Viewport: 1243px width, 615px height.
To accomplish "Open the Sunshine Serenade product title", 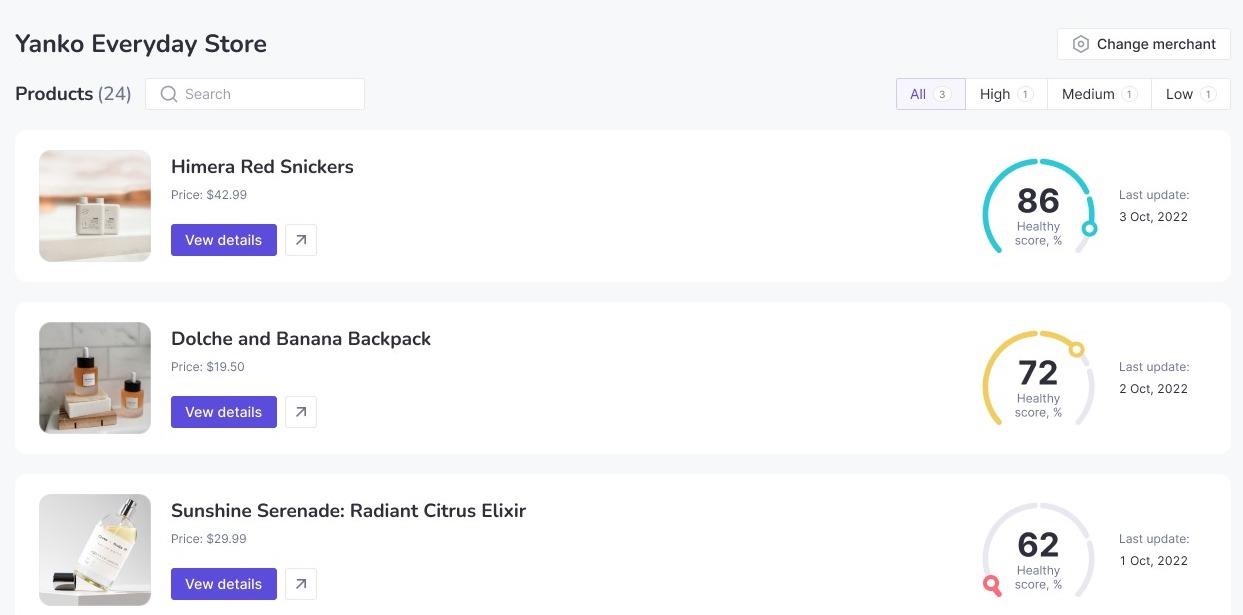I will tap(348, 510).
